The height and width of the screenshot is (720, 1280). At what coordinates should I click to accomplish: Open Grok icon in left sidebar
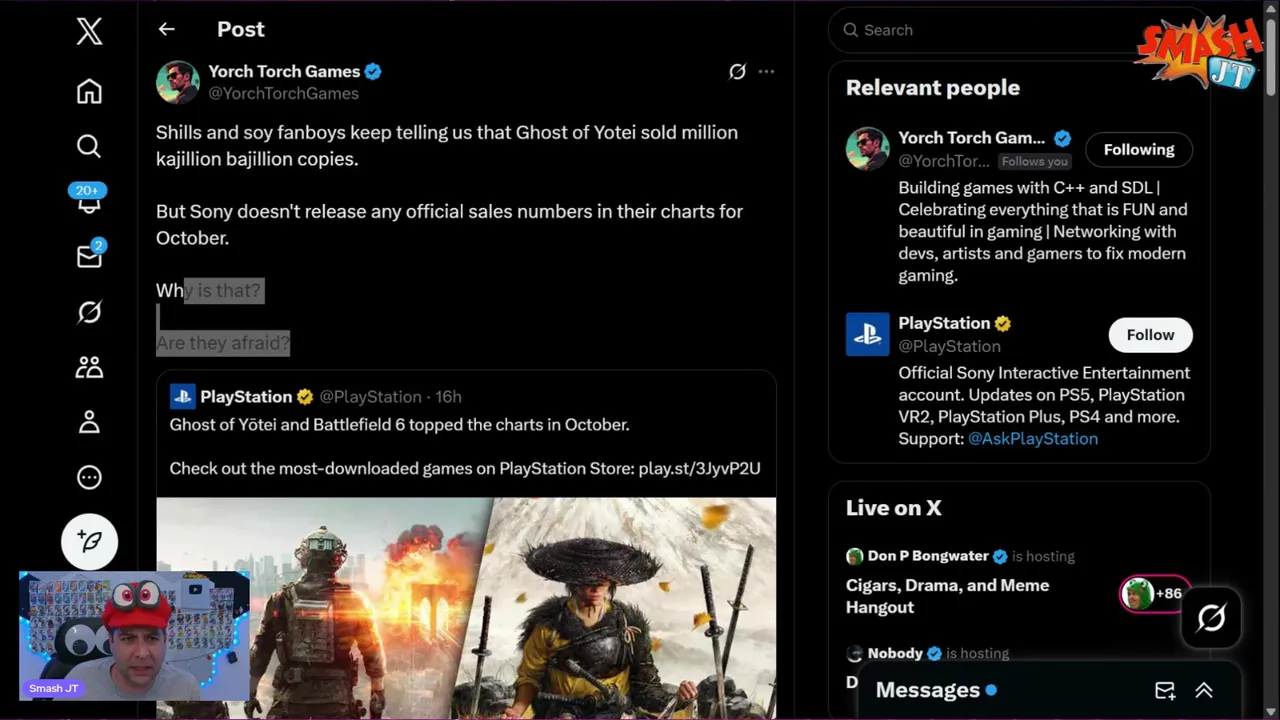[x=89, y=313]
